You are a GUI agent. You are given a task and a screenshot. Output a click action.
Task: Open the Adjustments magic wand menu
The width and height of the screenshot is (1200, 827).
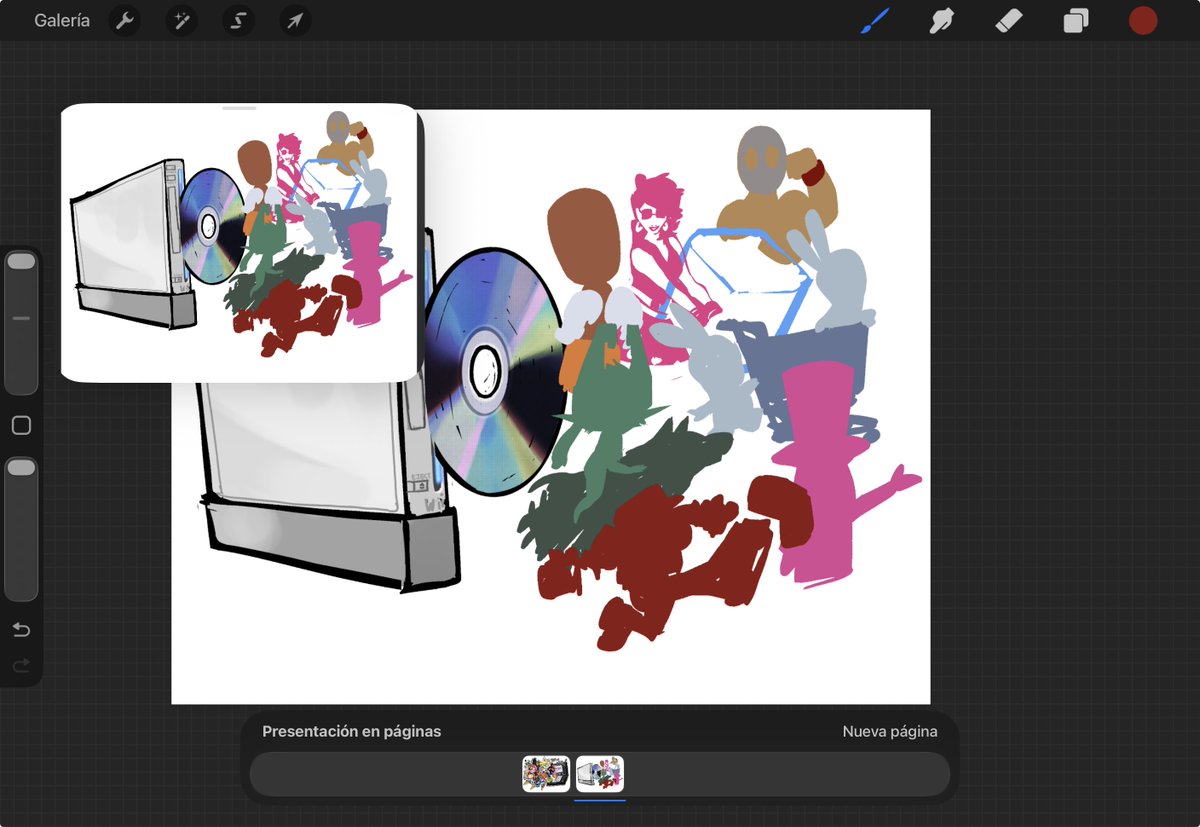[181, 21]
